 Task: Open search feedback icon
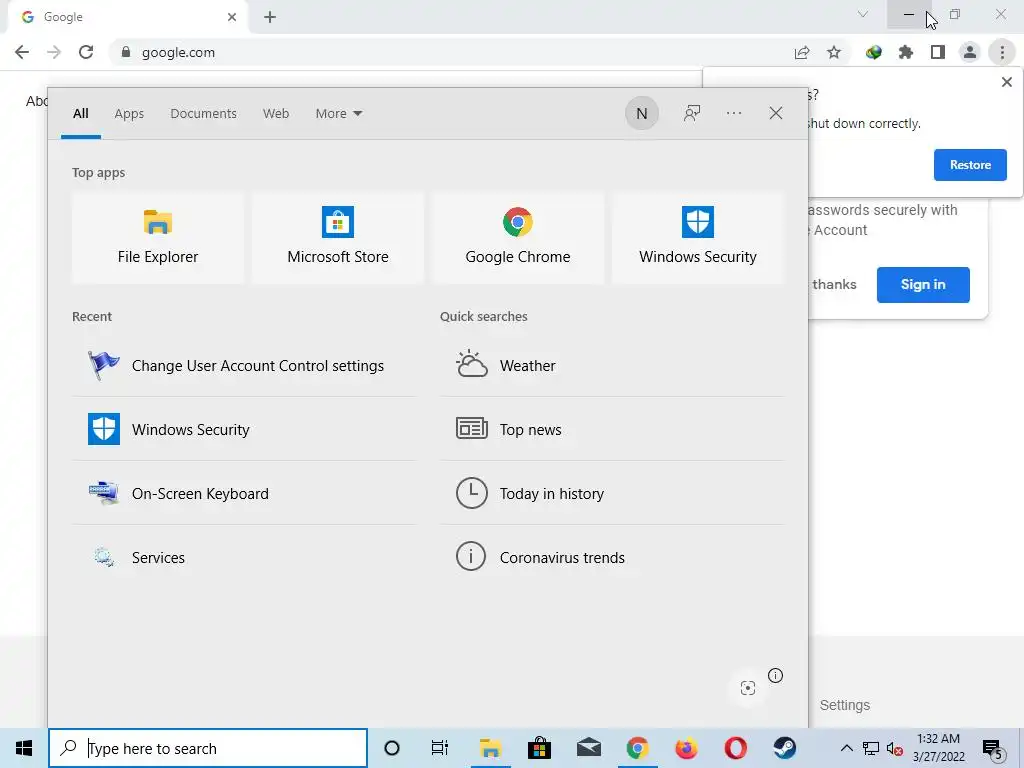[692, 114]
